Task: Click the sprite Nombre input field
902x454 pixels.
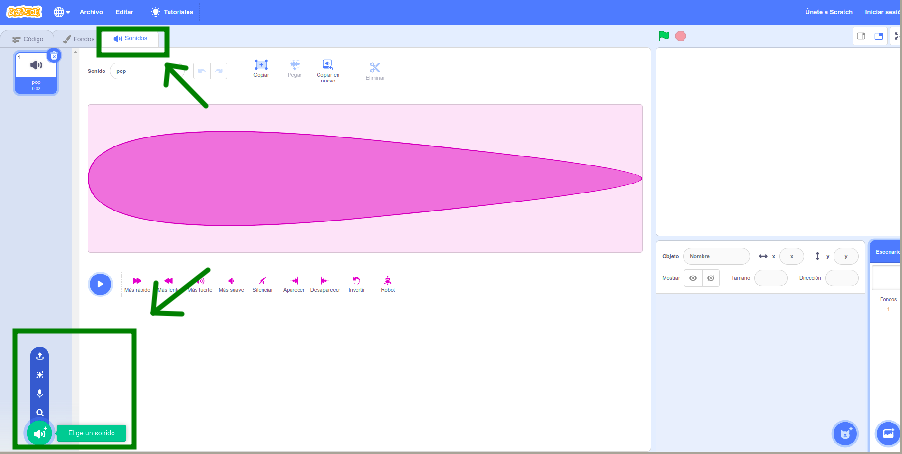Action: (x=717, y=256)
